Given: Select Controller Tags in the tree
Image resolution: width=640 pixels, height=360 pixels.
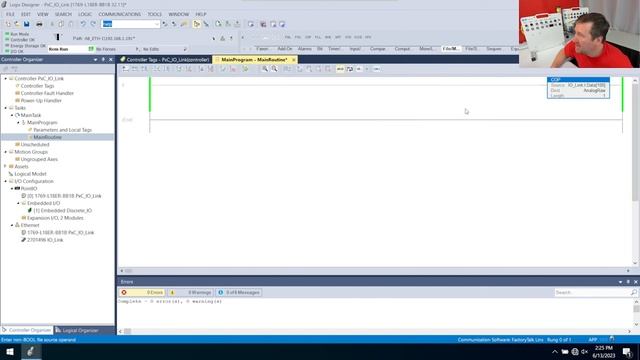Looking at the screenshot, I should pyautogui.click(x=37, y=86).
